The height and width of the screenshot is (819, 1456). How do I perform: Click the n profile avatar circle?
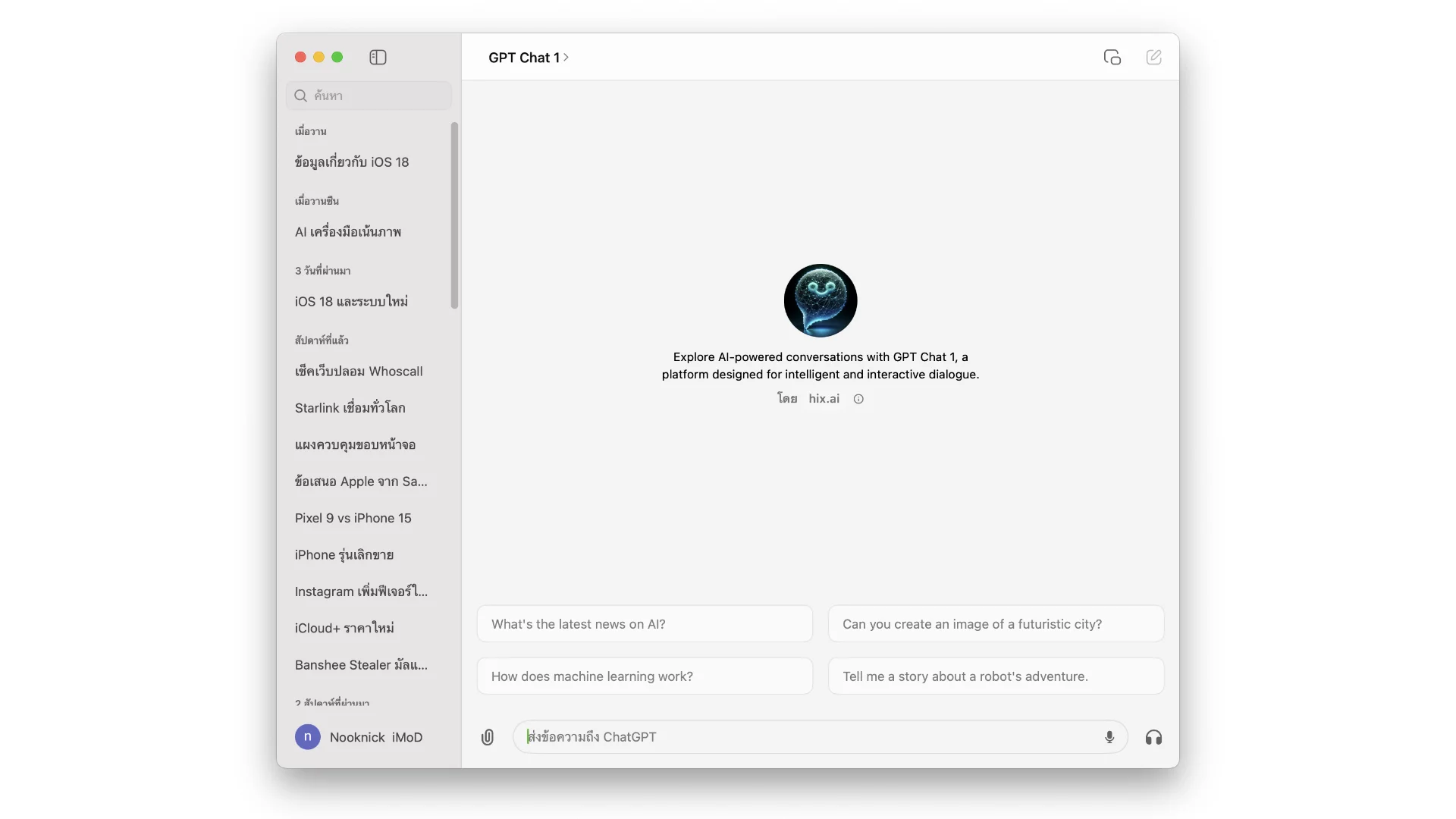click(x=307, y=736)
